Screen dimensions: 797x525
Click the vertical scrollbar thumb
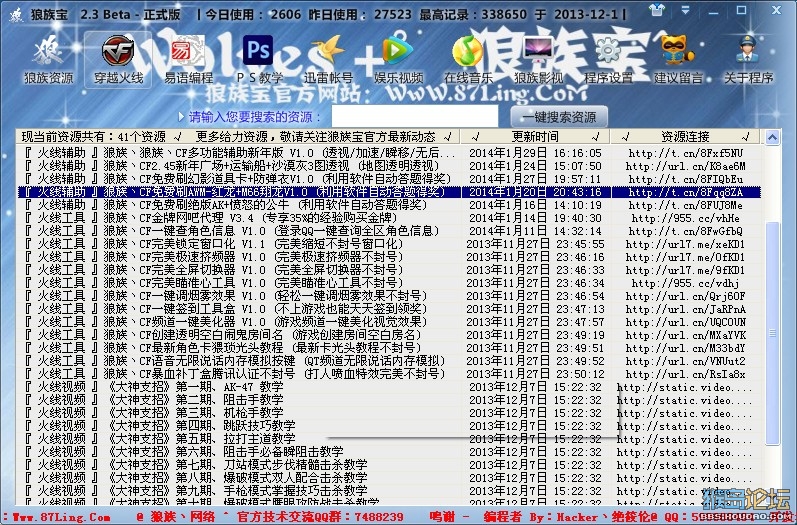pos(773,333)
